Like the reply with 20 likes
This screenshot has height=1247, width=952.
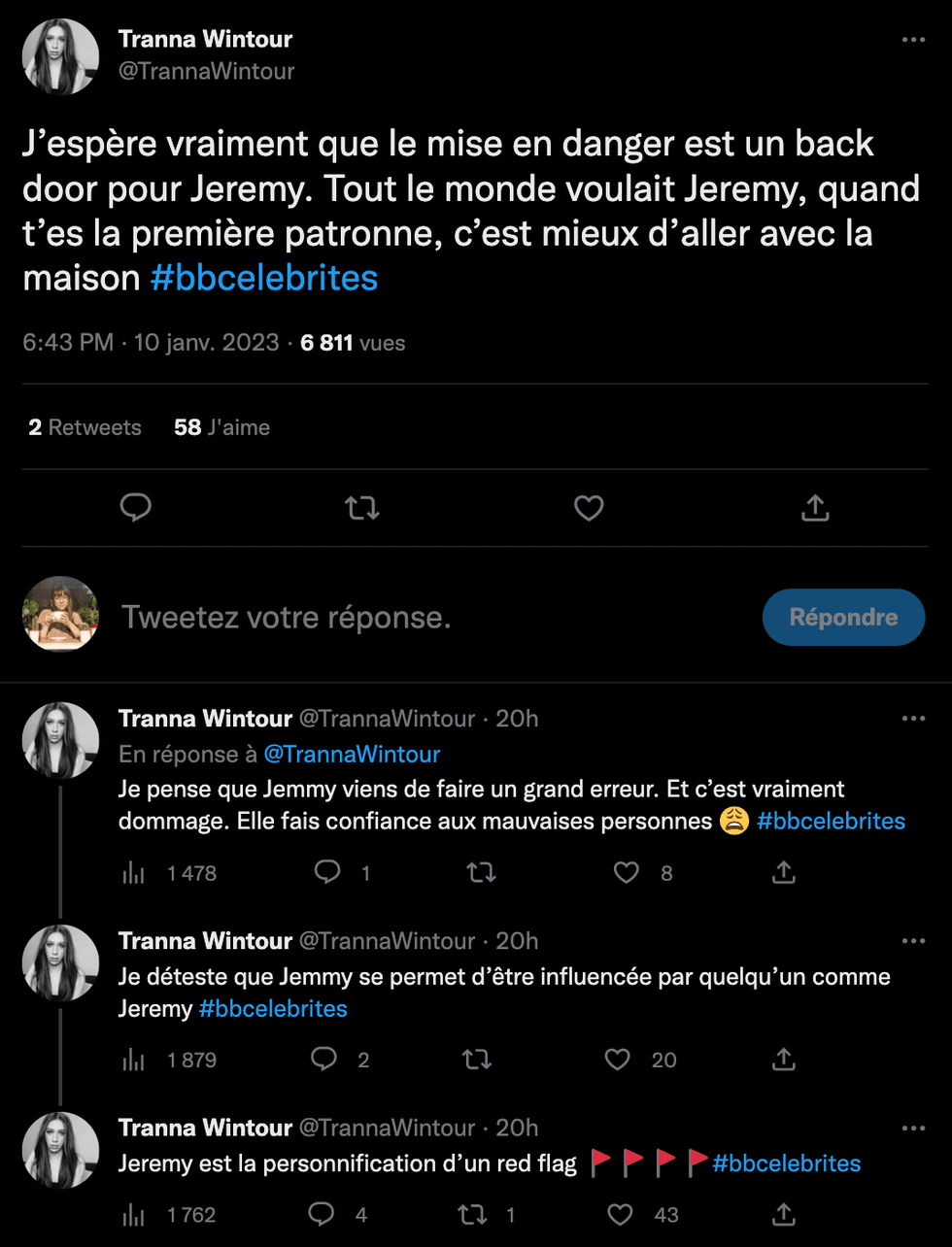coord(618,1059)
